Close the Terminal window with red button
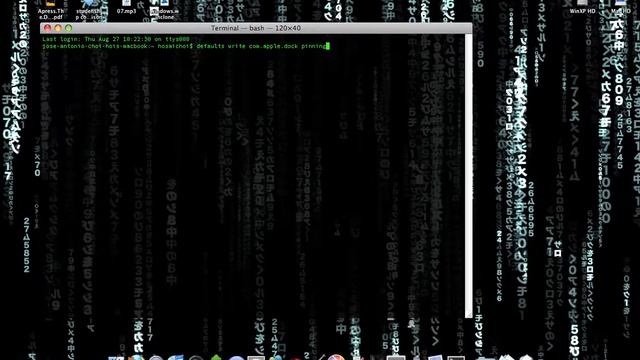Screen dimensions: 640x360 pyautogui.click(x=47, y=28)
